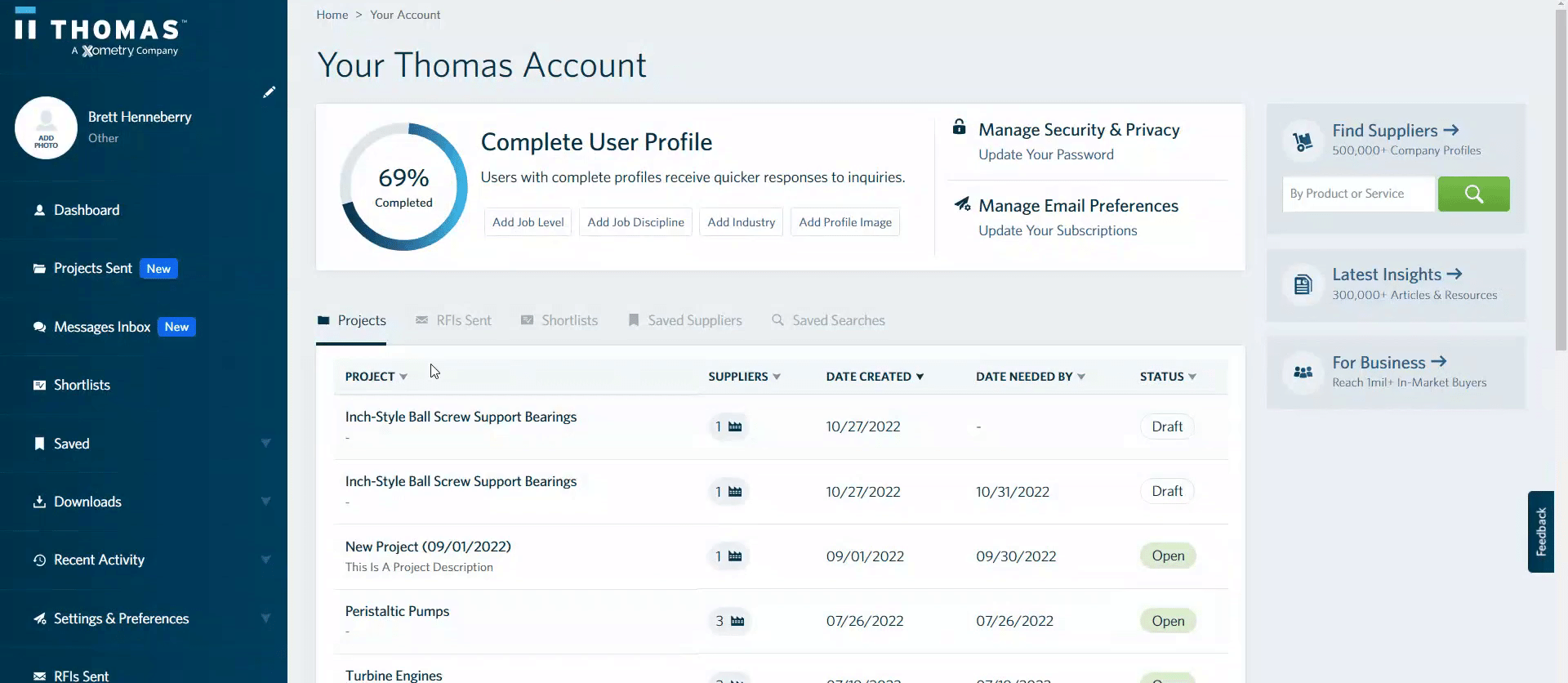Click the Latest Insights document icon

click(1303, 284)
